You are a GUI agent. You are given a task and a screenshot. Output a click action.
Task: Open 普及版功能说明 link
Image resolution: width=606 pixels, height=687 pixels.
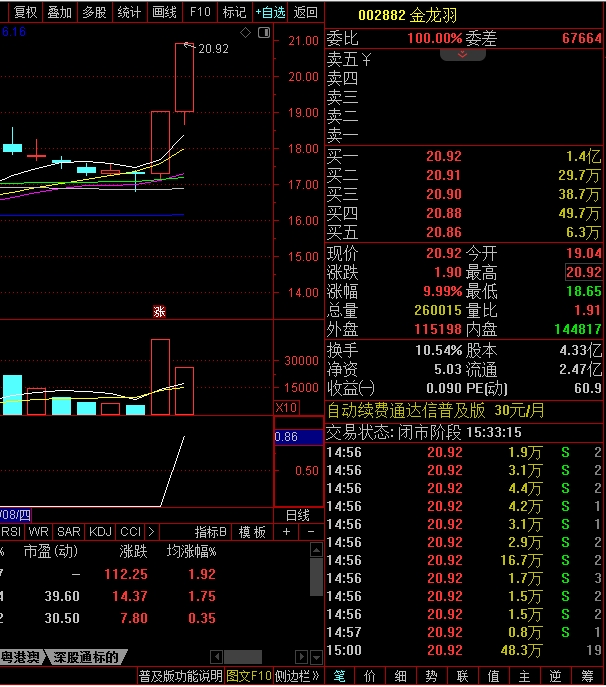tap(181, 676)
